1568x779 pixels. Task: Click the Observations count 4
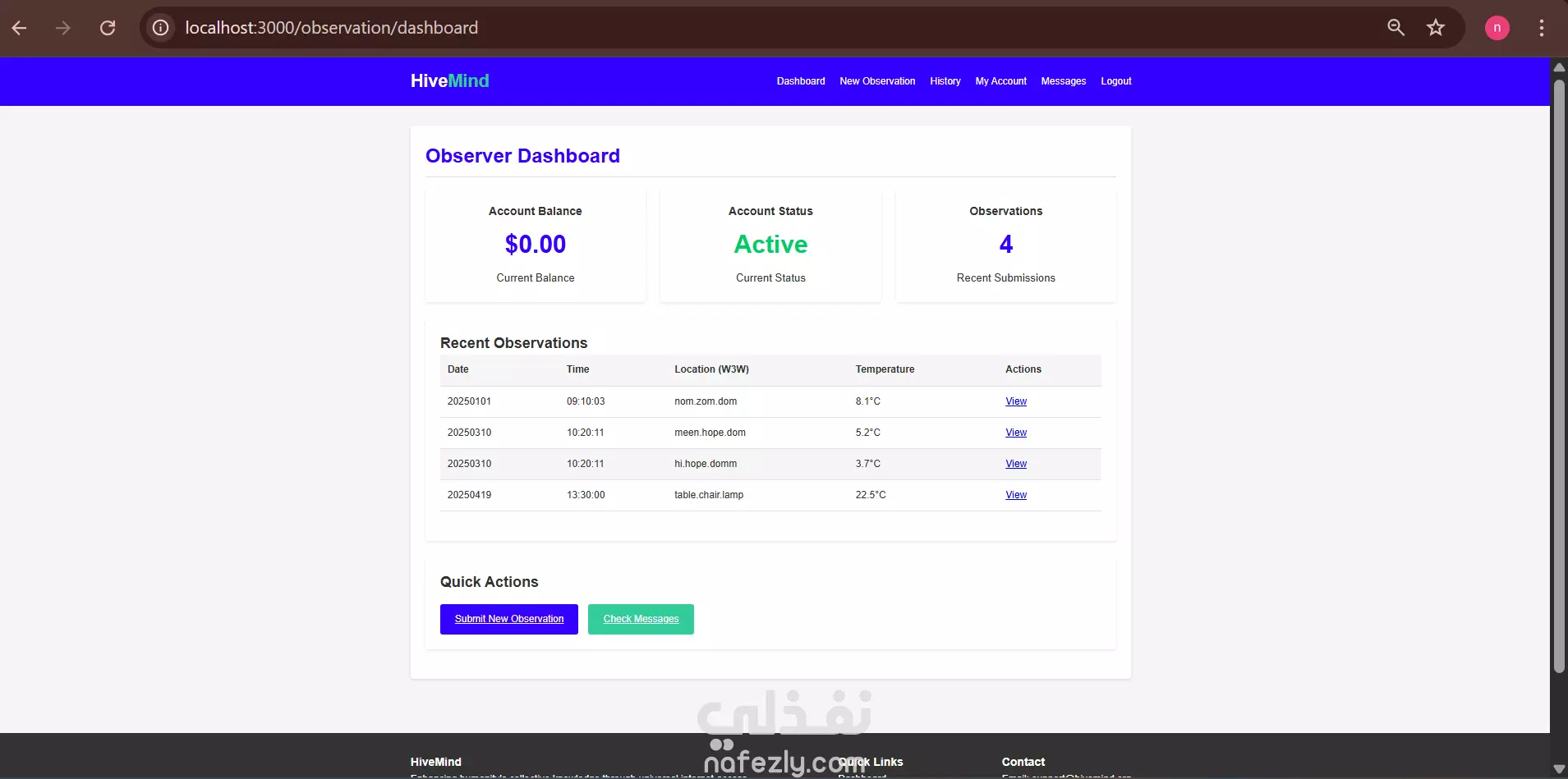click(x=1006, y=244)
